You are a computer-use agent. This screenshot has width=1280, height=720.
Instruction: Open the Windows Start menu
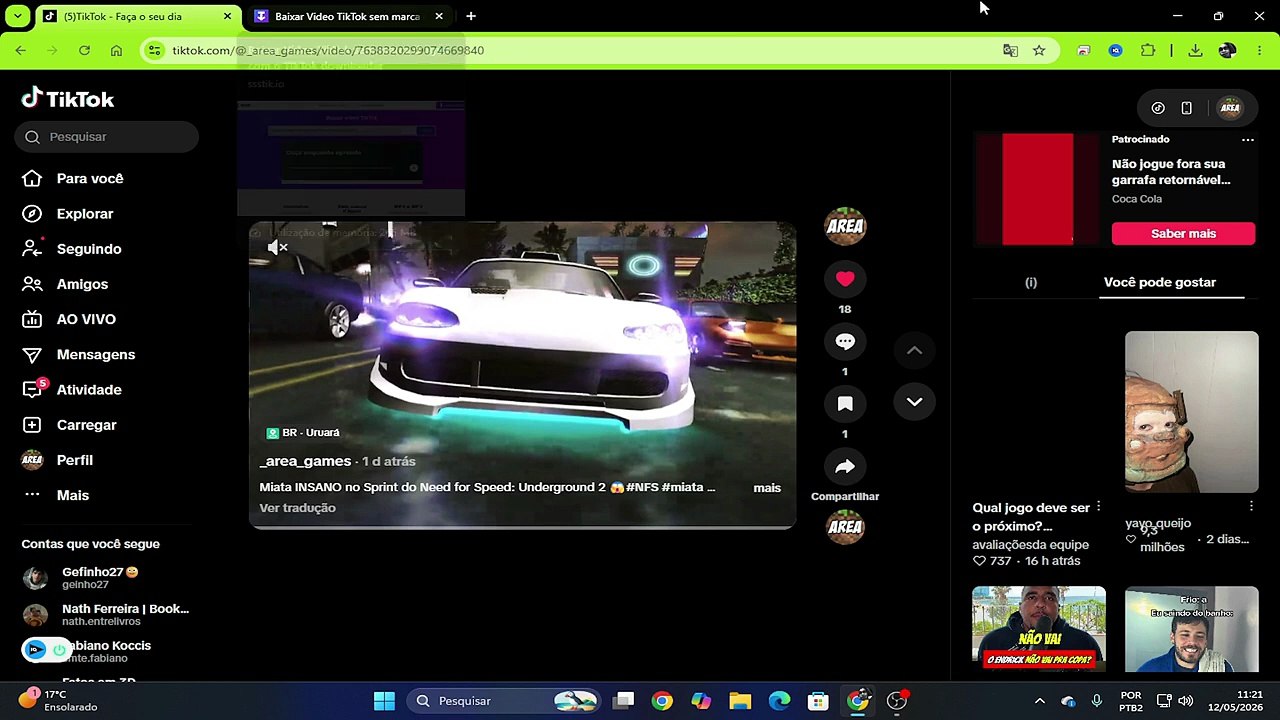(384, 701)
